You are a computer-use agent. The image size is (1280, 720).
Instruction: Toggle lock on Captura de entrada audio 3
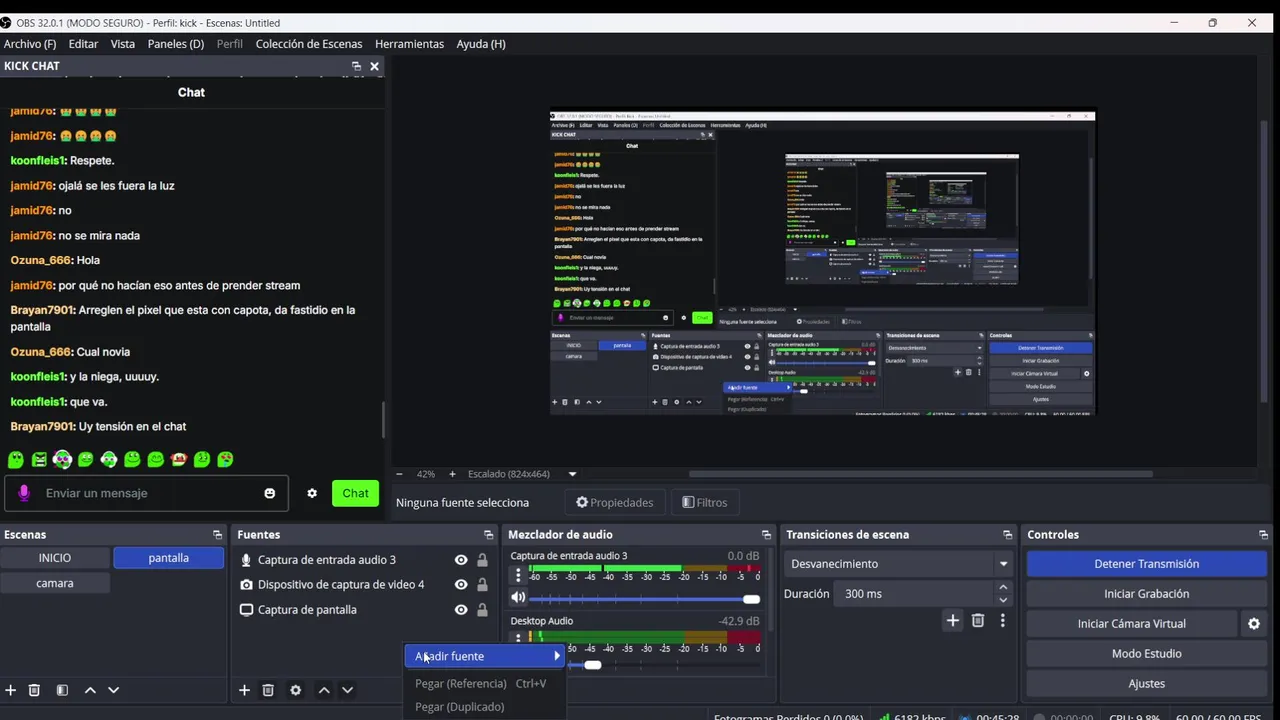(482, 560)
